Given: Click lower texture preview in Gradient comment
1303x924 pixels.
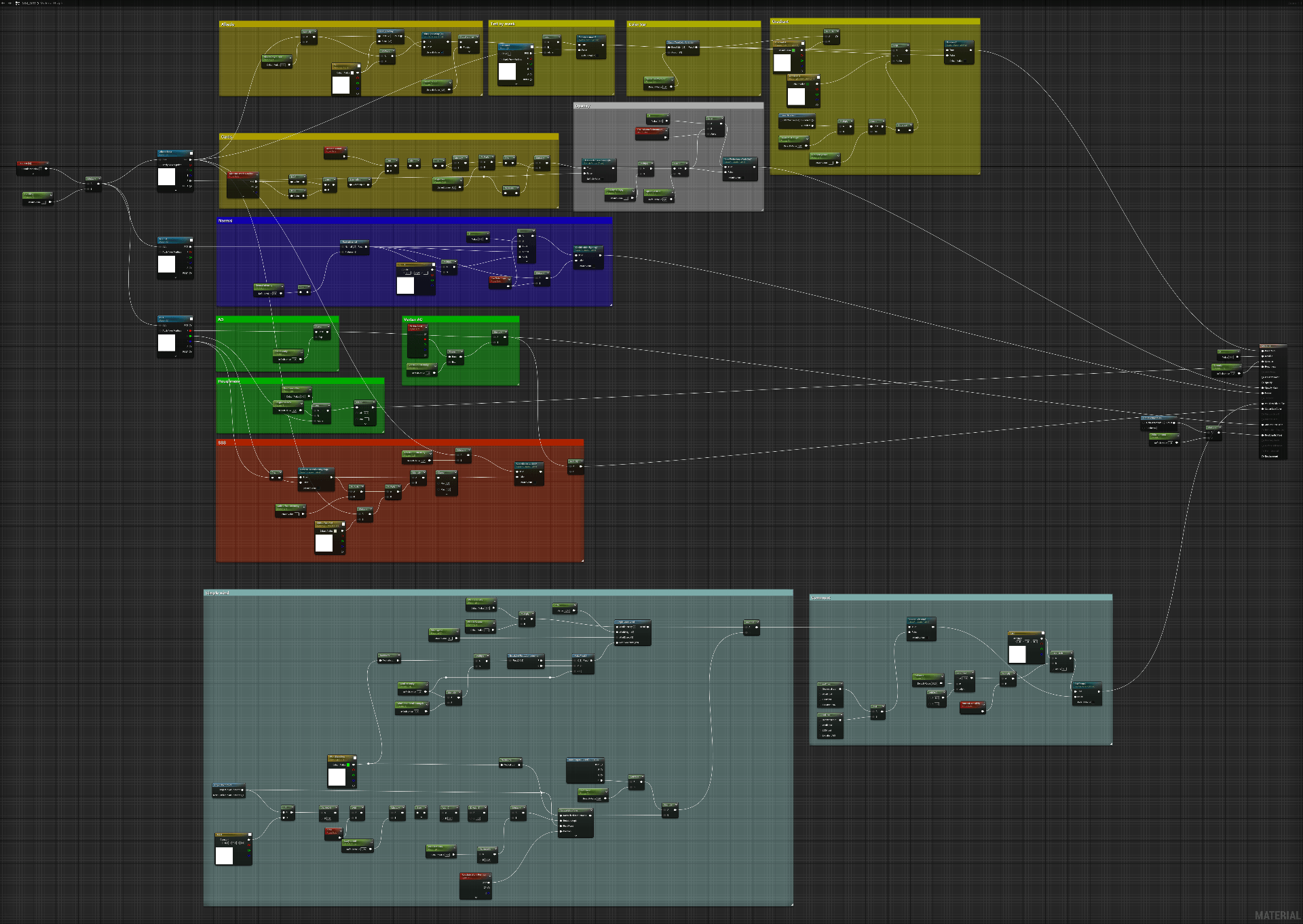Looking at the screenshot, I should click(x=796, y=96).
